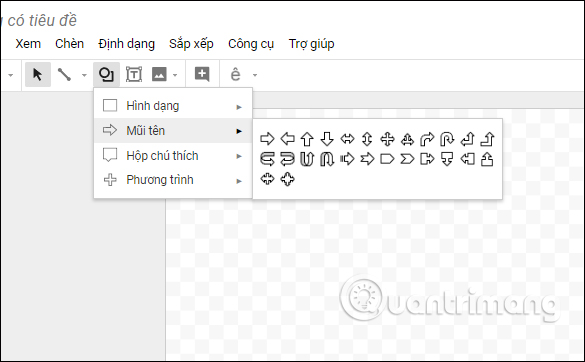Open the Xem menu
Screen dimensions: 585x362
28,44
